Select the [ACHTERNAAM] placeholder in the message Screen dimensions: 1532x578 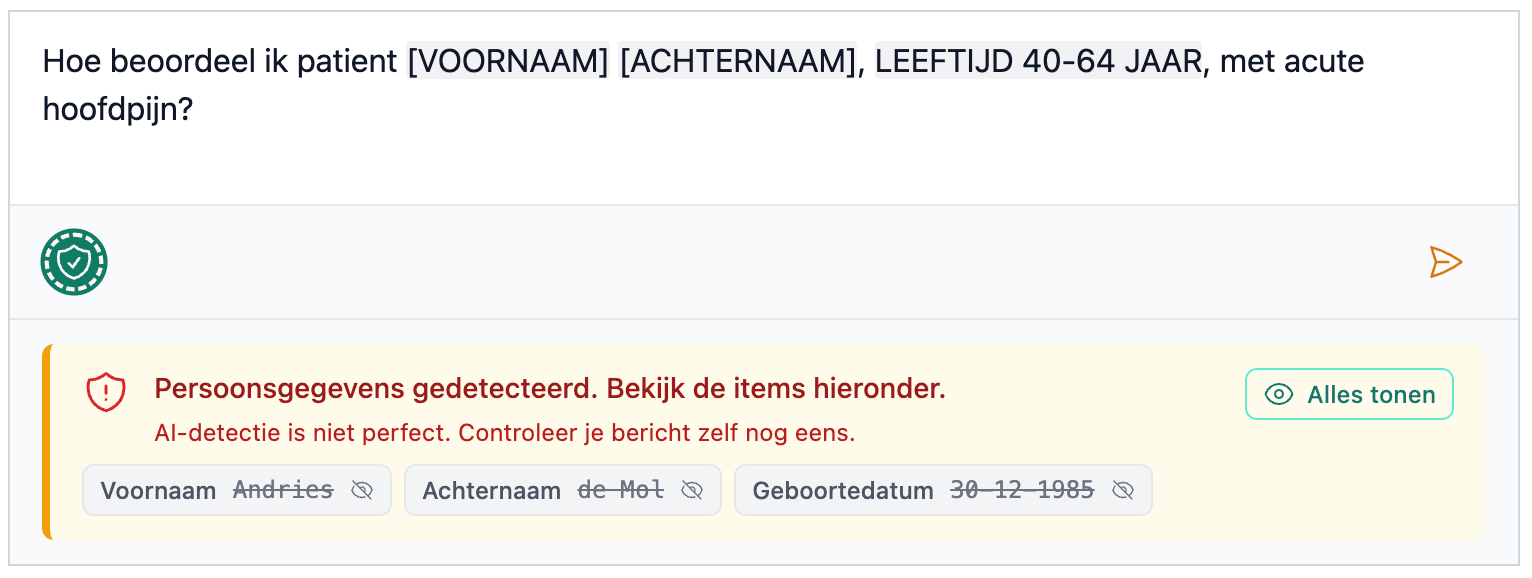tap(738, 61)
